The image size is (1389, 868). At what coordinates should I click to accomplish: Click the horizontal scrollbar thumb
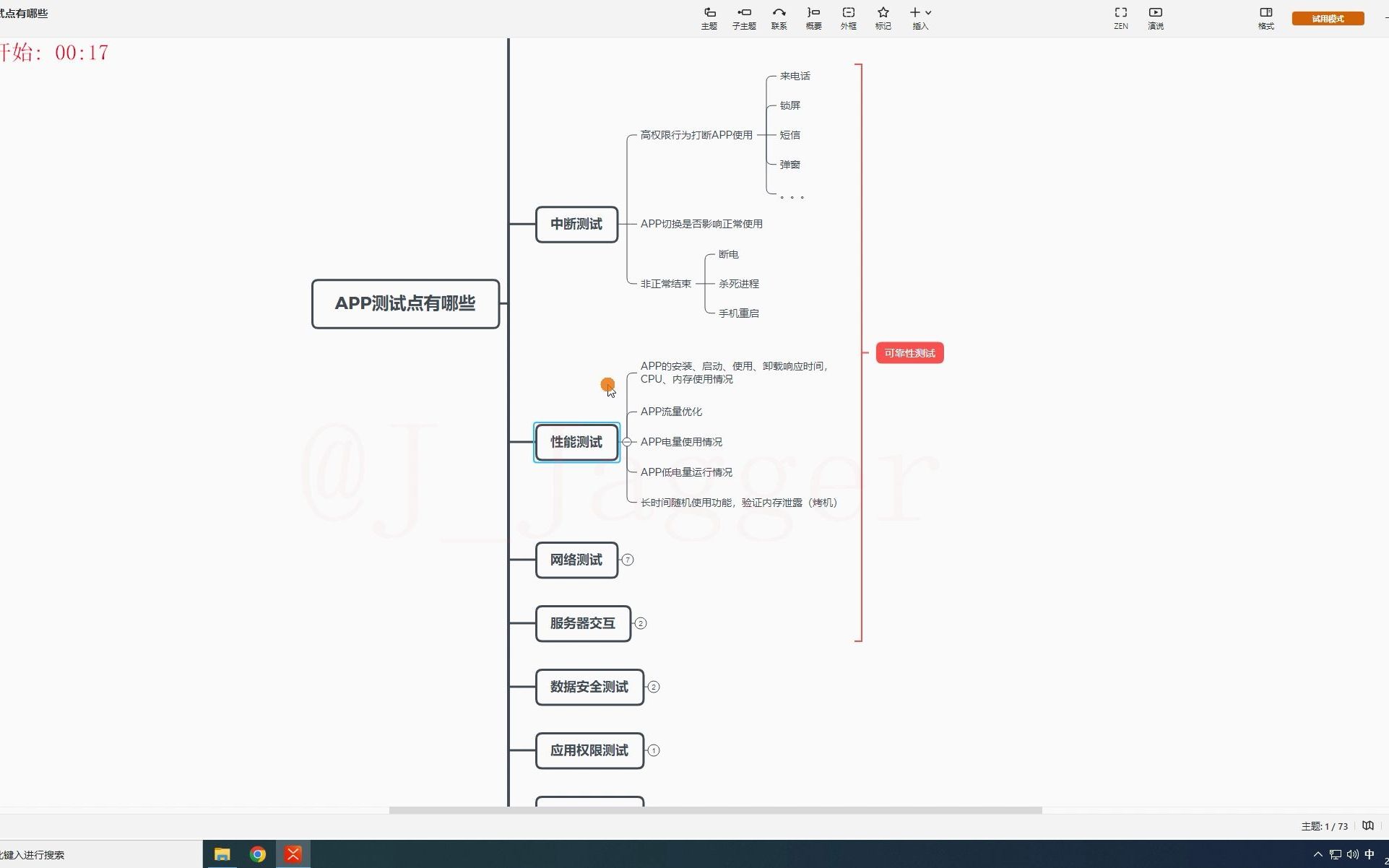click(715, 810)
